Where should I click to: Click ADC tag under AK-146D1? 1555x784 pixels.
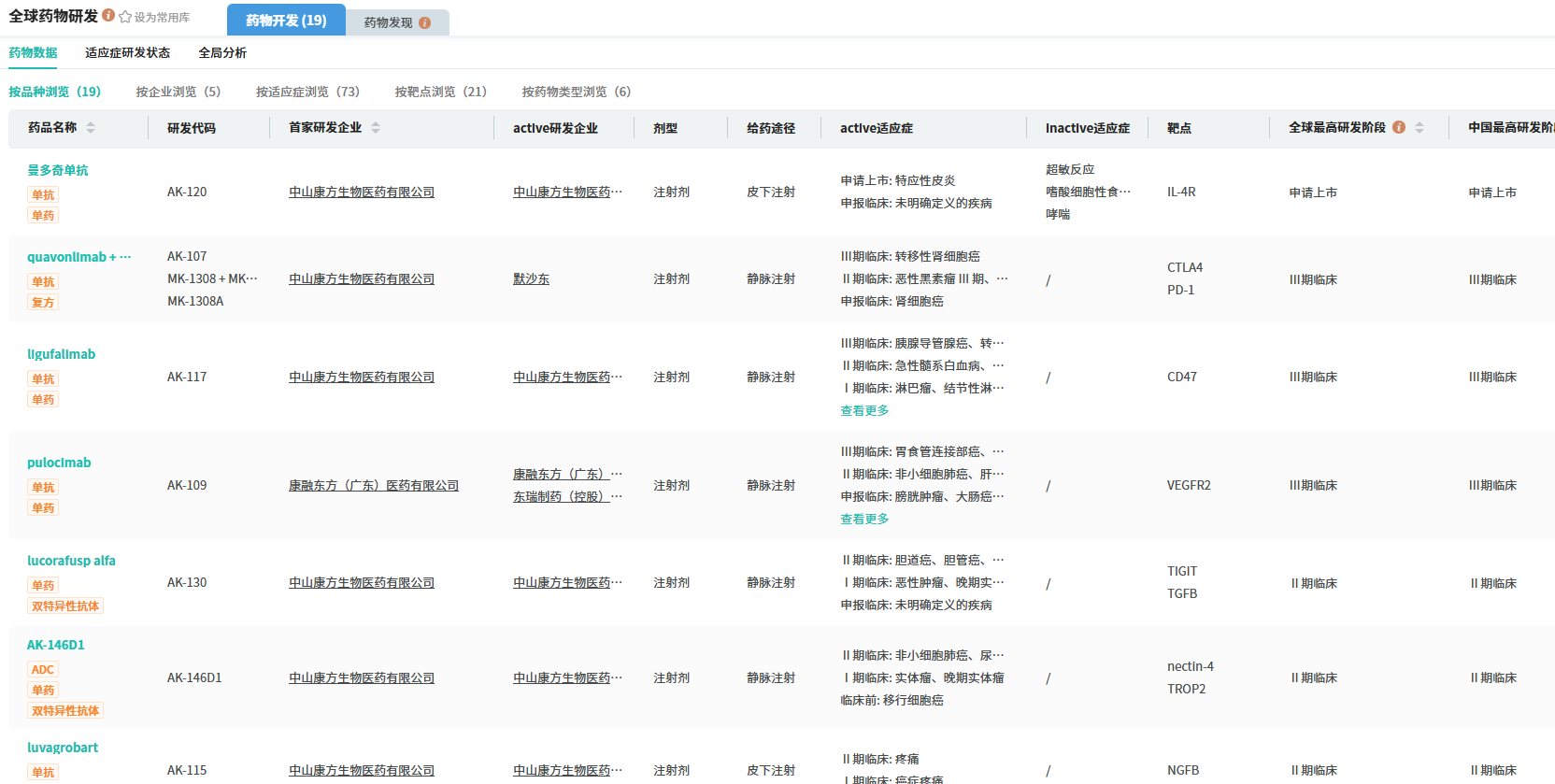43,669
